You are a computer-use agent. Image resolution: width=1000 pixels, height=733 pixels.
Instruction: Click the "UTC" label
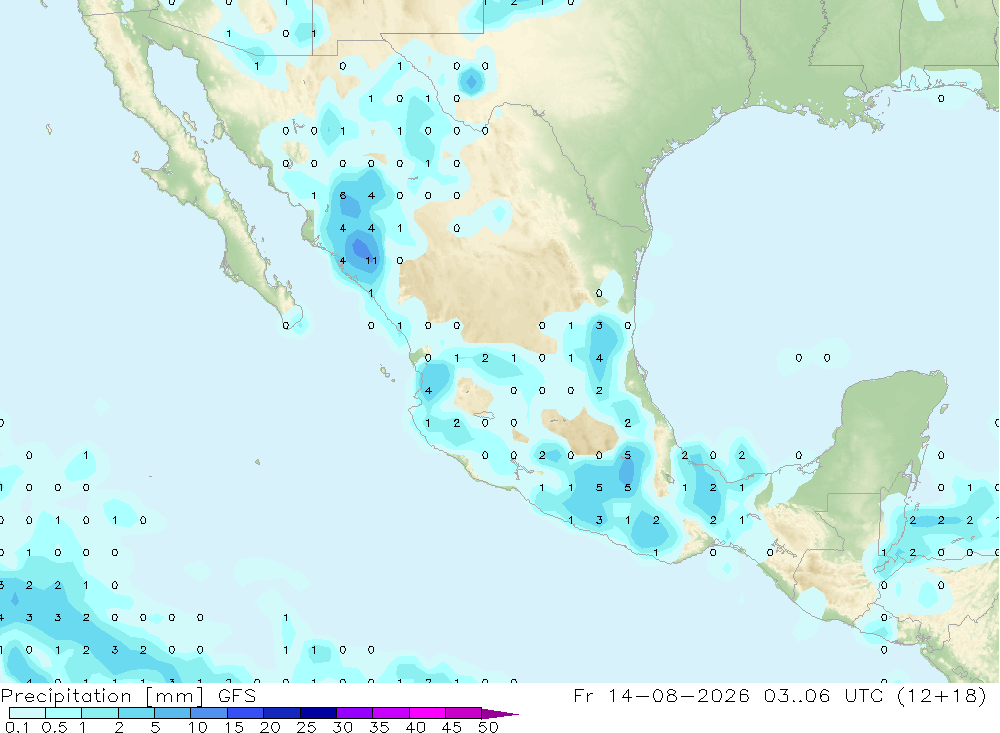[865, 695]
